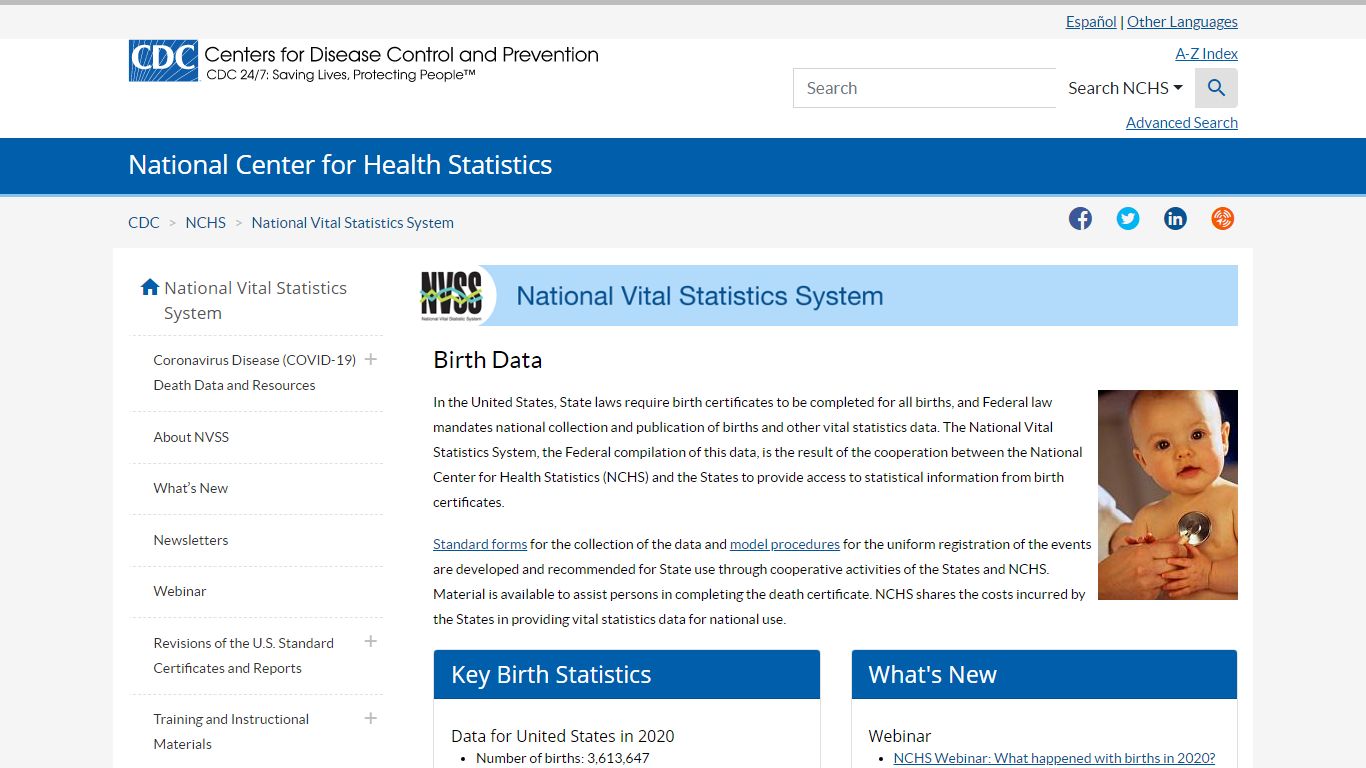Follow the Standard forms link

click(x=480, y=544)
